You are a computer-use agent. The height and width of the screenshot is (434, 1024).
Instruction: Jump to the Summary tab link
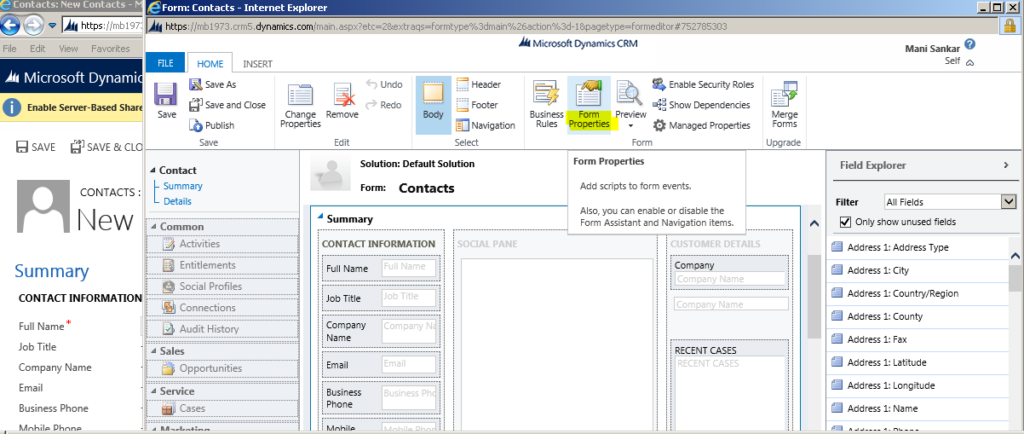[182, 186]
